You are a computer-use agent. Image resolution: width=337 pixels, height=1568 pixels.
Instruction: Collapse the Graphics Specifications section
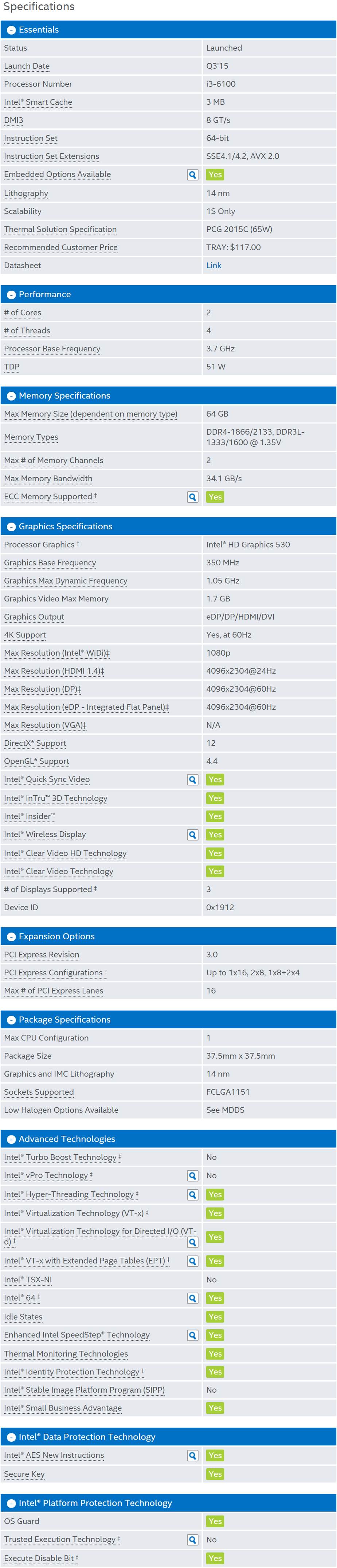click(11, 526)
